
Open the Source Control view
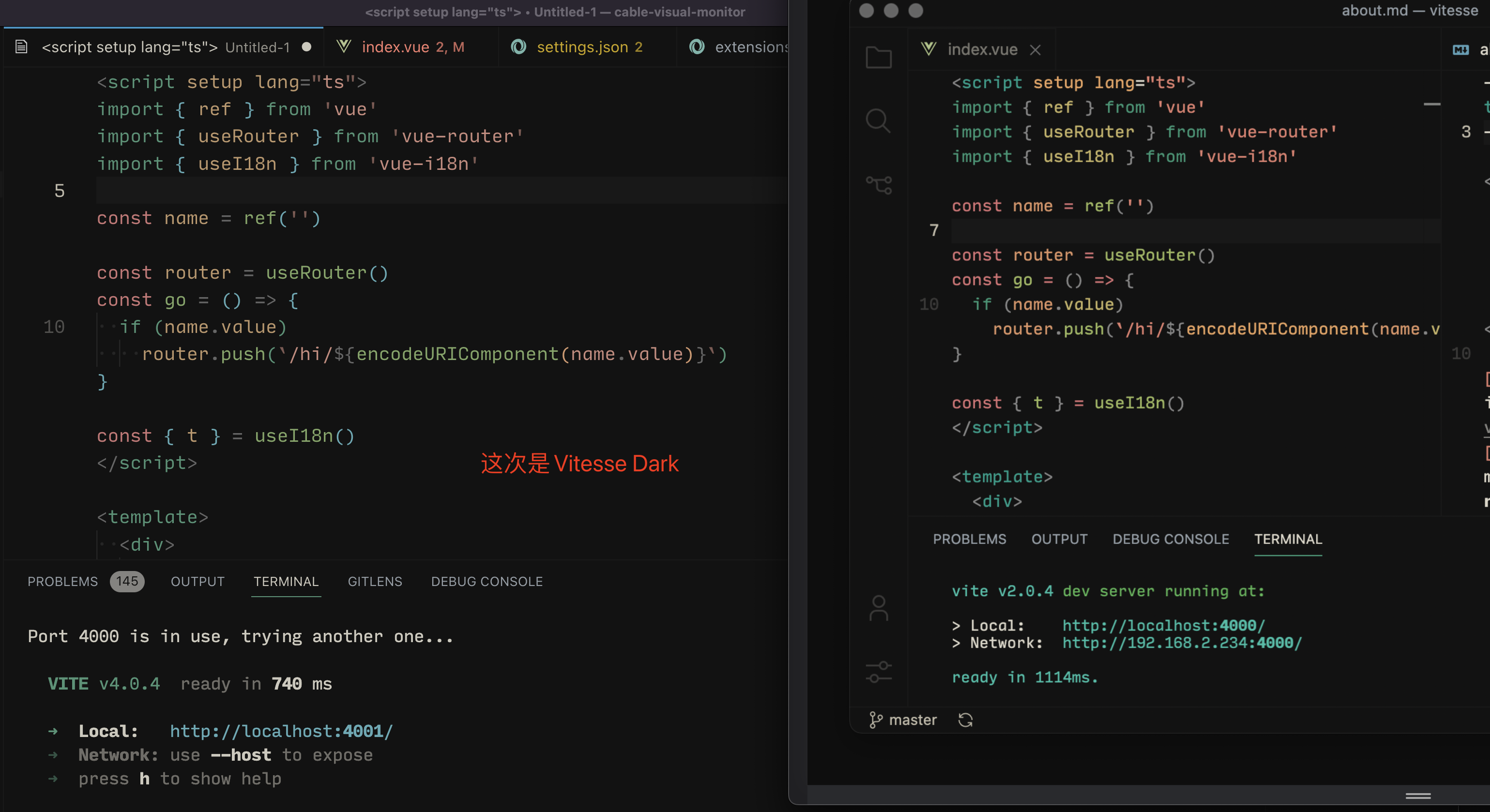pos(879,184)
